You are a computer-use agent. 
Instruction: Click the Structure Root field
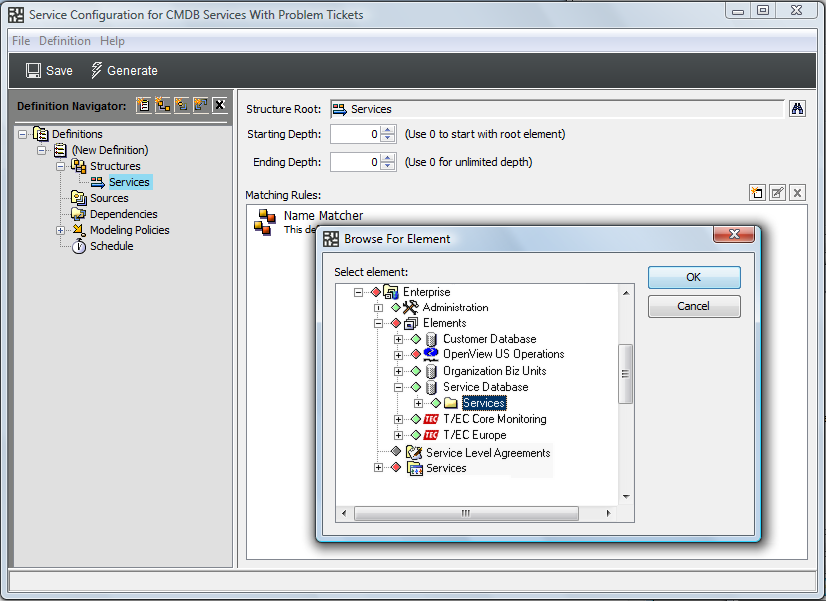click(557, 109)
